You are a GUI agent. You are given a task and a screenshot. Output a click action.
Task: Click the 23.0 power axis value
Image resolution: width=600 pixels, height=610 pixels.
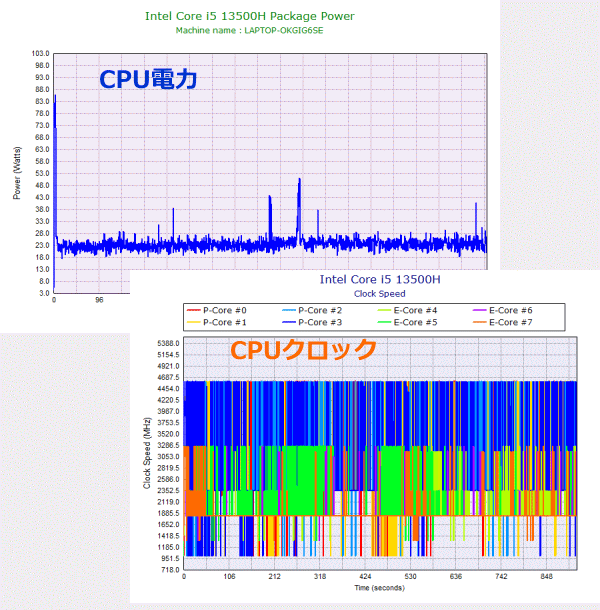pos(42,245)
